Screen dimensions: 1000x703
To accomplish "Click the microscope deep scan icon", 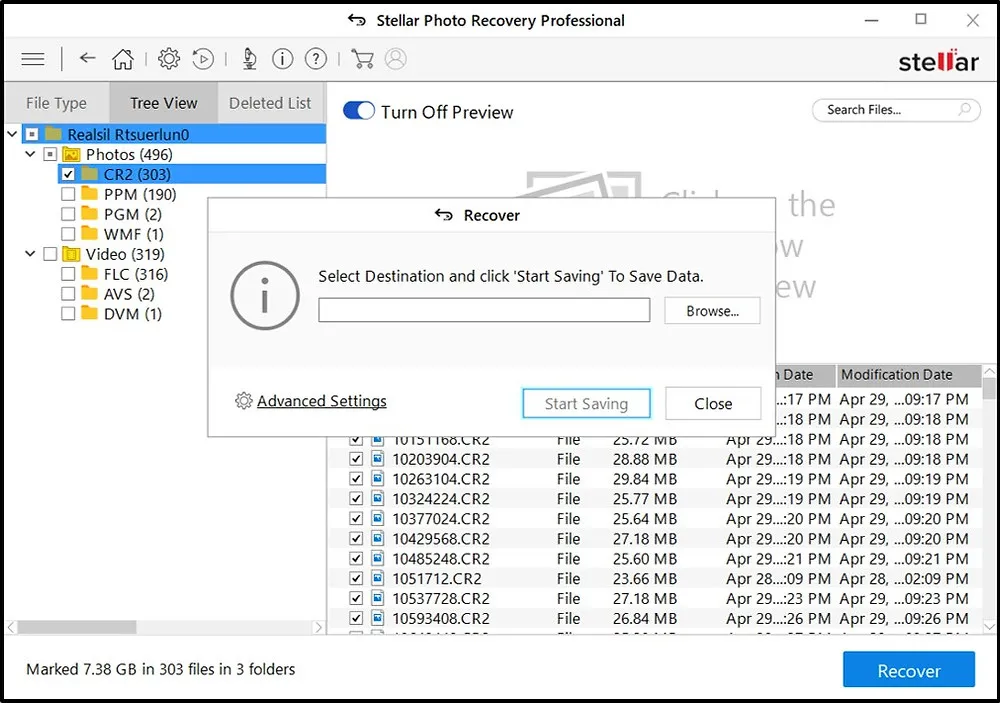I will 249,59.
